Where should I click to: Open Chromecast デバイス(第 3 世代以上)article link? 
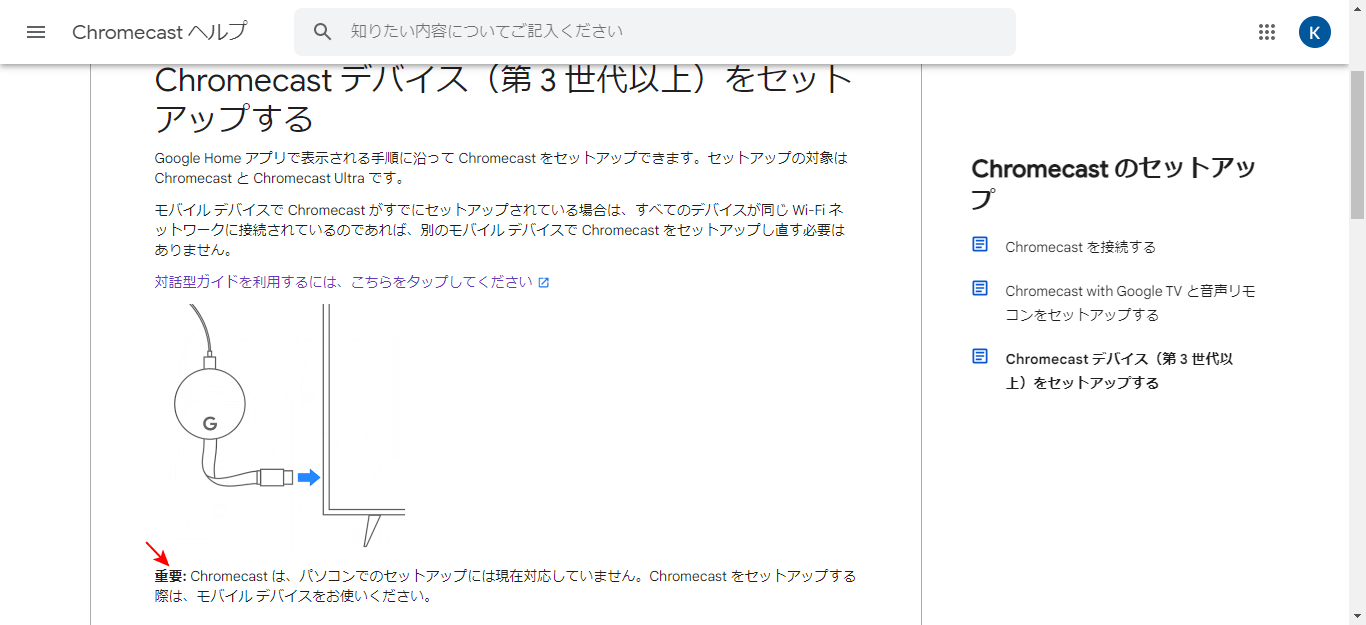[1119, 371]
